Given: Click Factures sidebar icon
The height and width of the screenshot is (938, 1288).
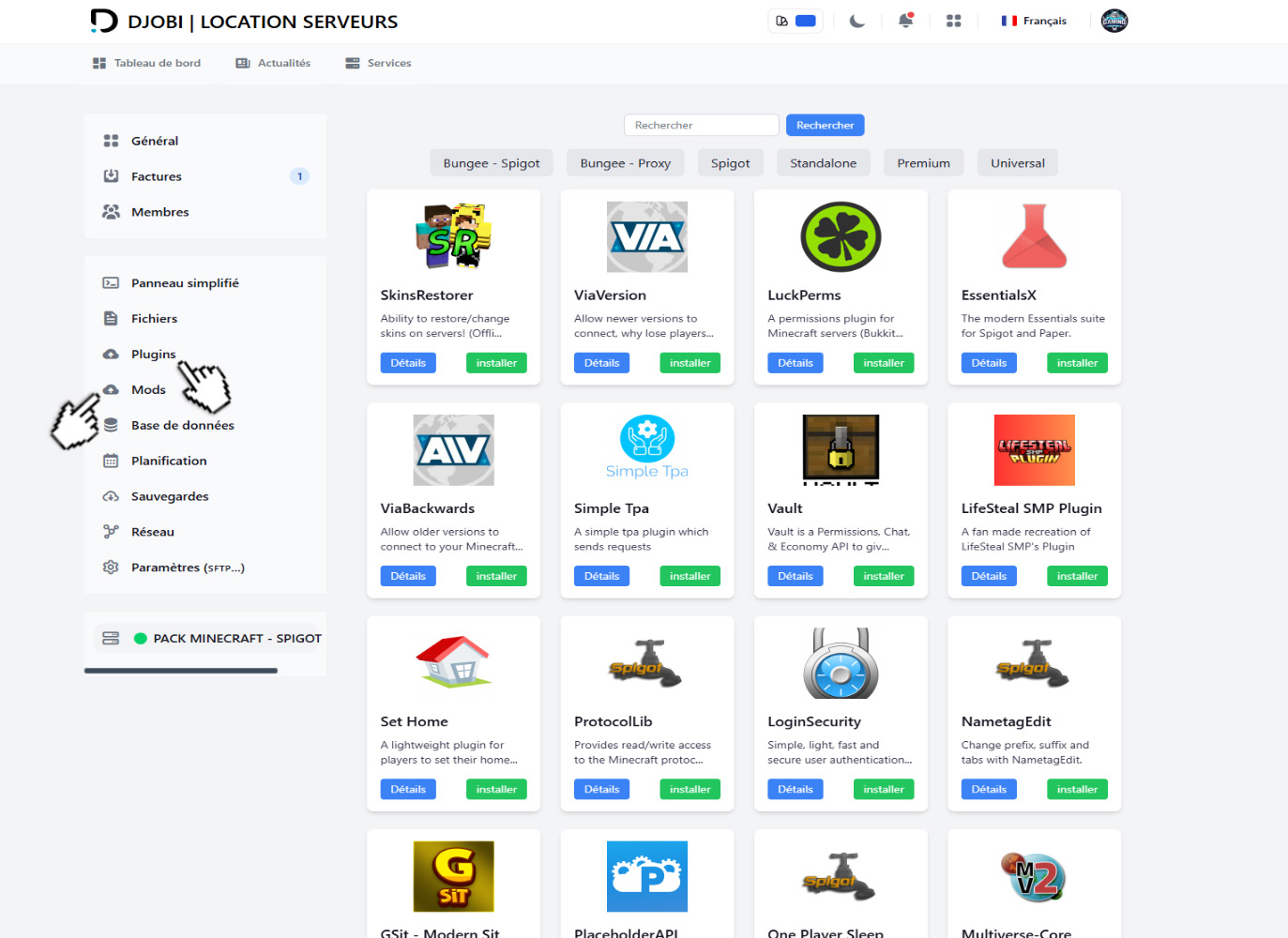Looking at the screenshot, I should pyautogui.click(x=111, y=176).
